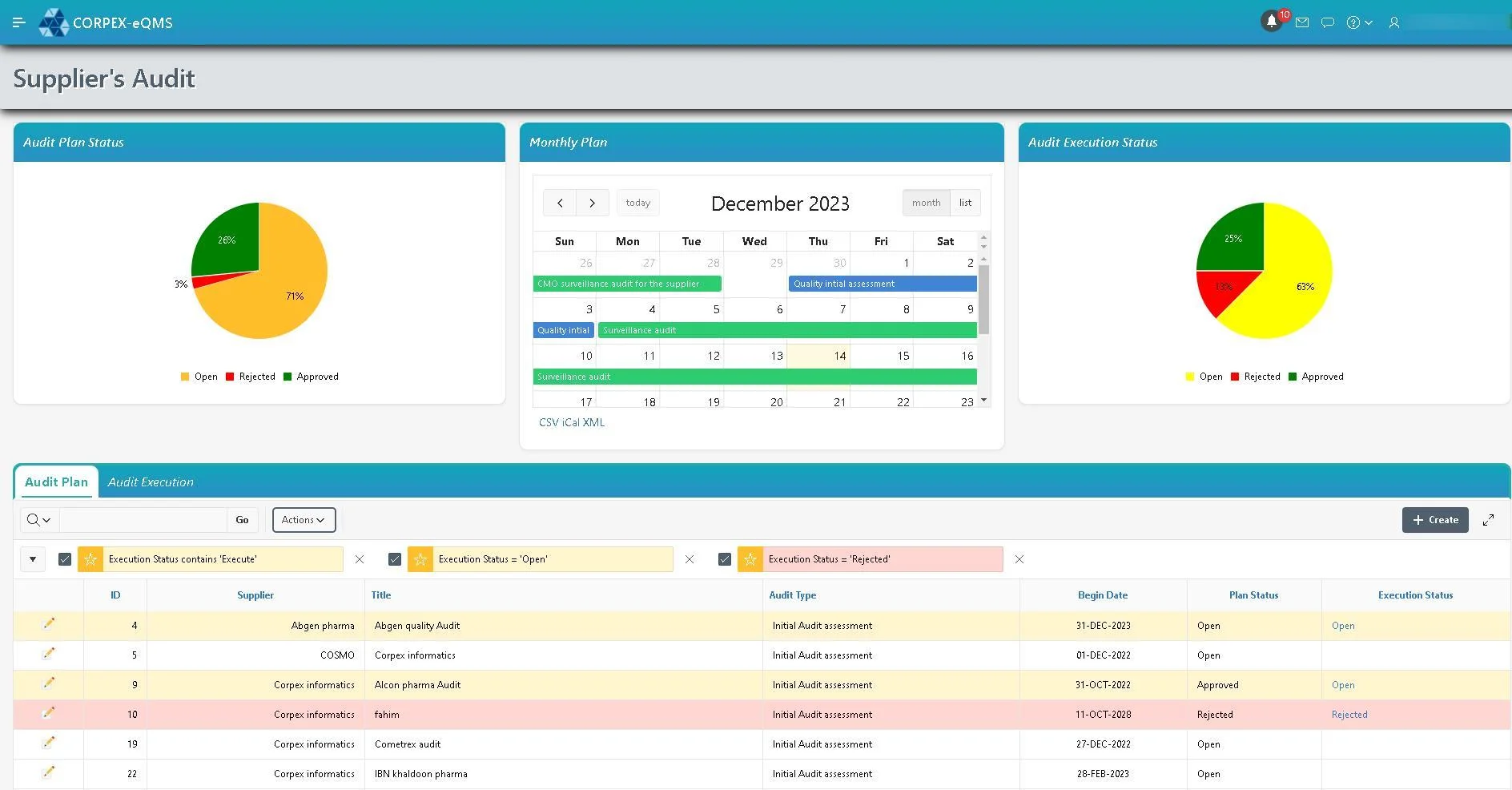Click the Create button
The width and height of the screenshot is (1512, 790).
(1434, 519)
